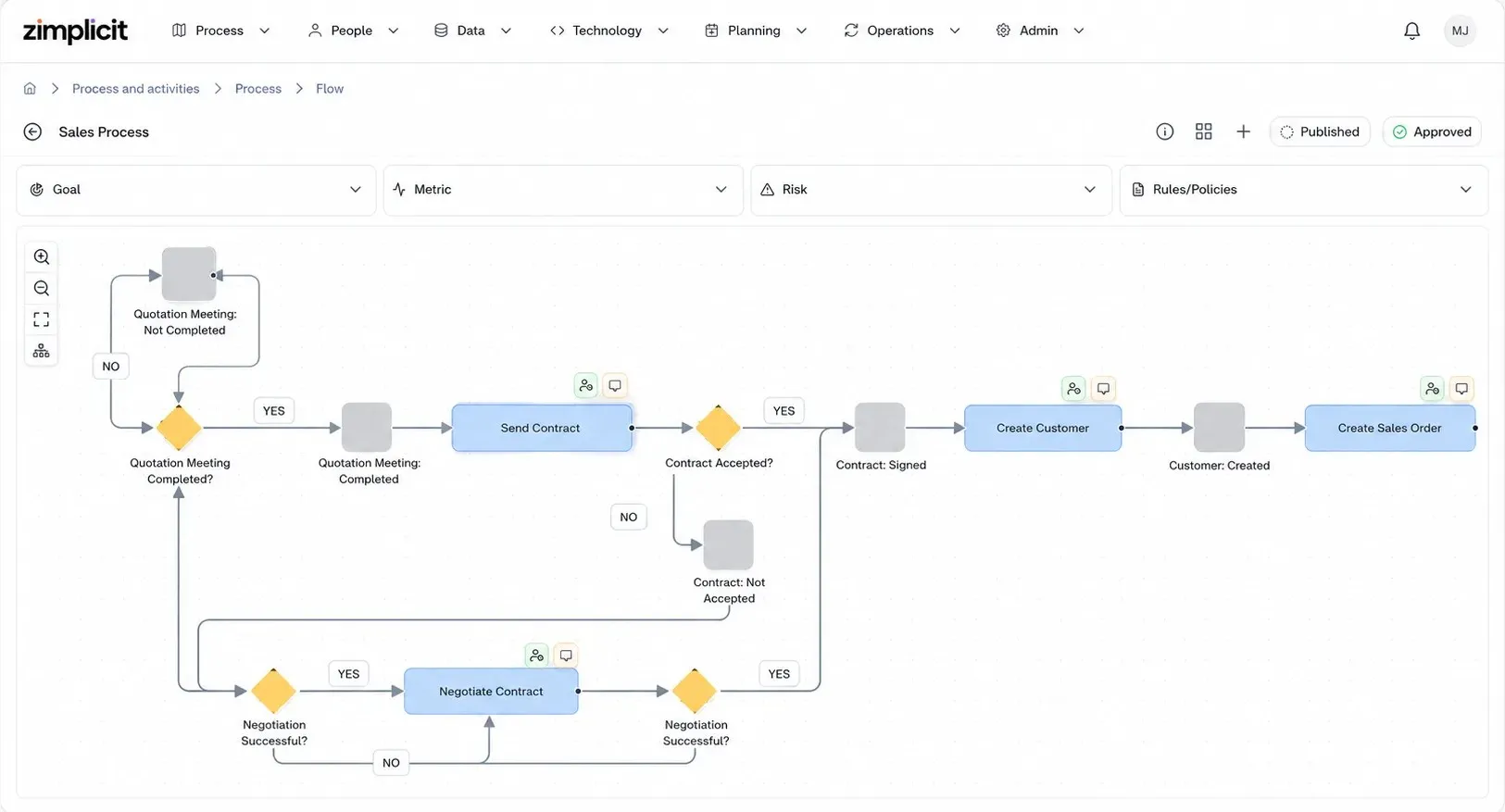Viewport: 1505px width, 812px height.
Task: Open comment icon above Negotiate Contract
Action: [566, 656]
